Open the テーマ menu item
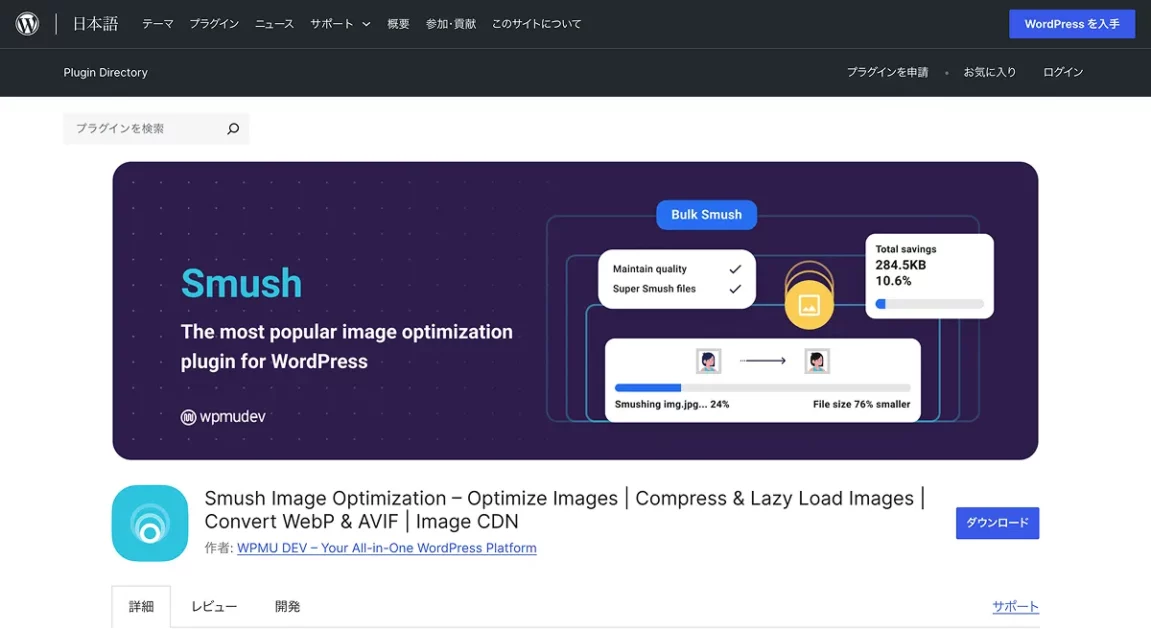The height and width of the screenshot is (630, 1151). (158, 24)
